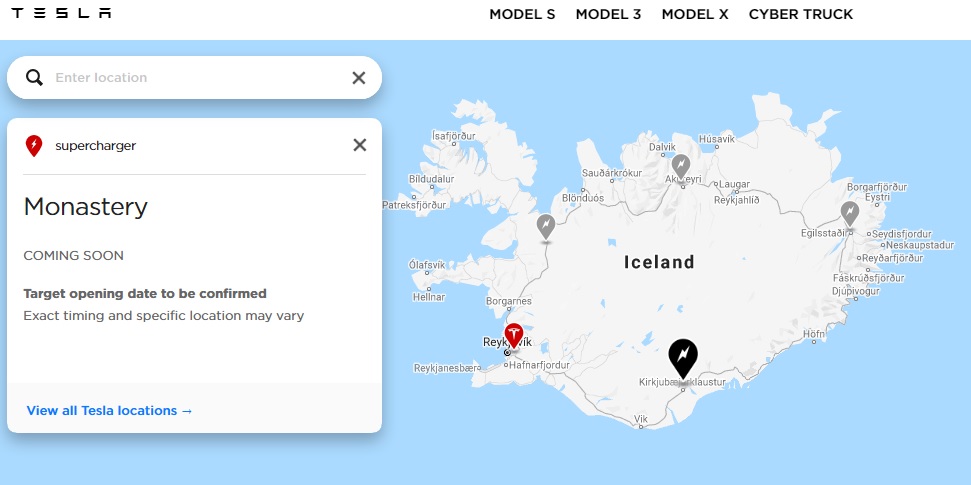Screen dimensions: 971x485
Task: Click the Tesla logo in header
Action: 61,13
